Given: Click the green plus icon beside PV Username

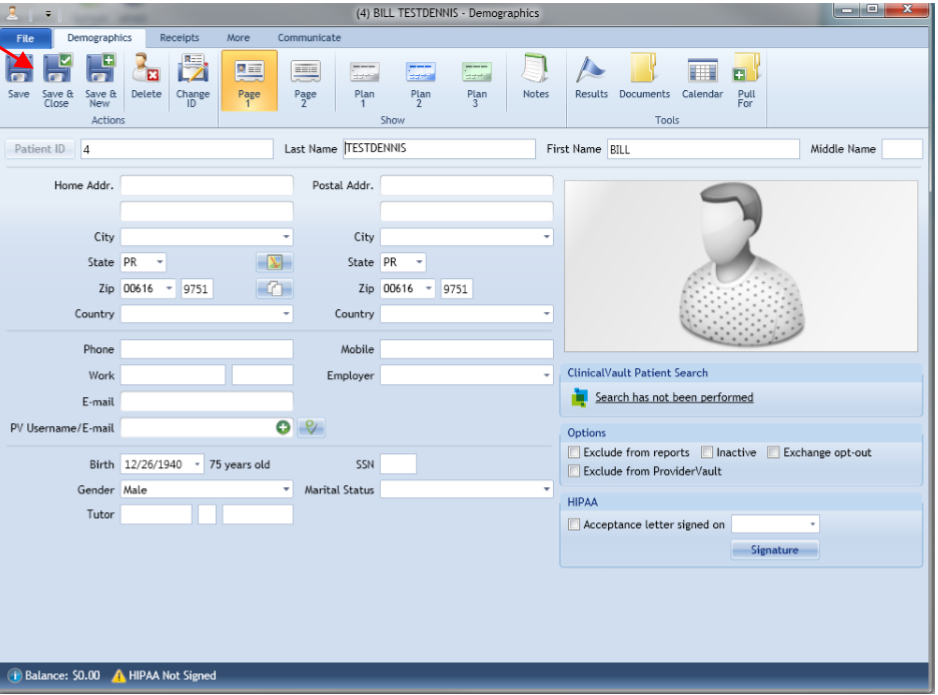Looking at the screenshot, I should tap(283, 428).
